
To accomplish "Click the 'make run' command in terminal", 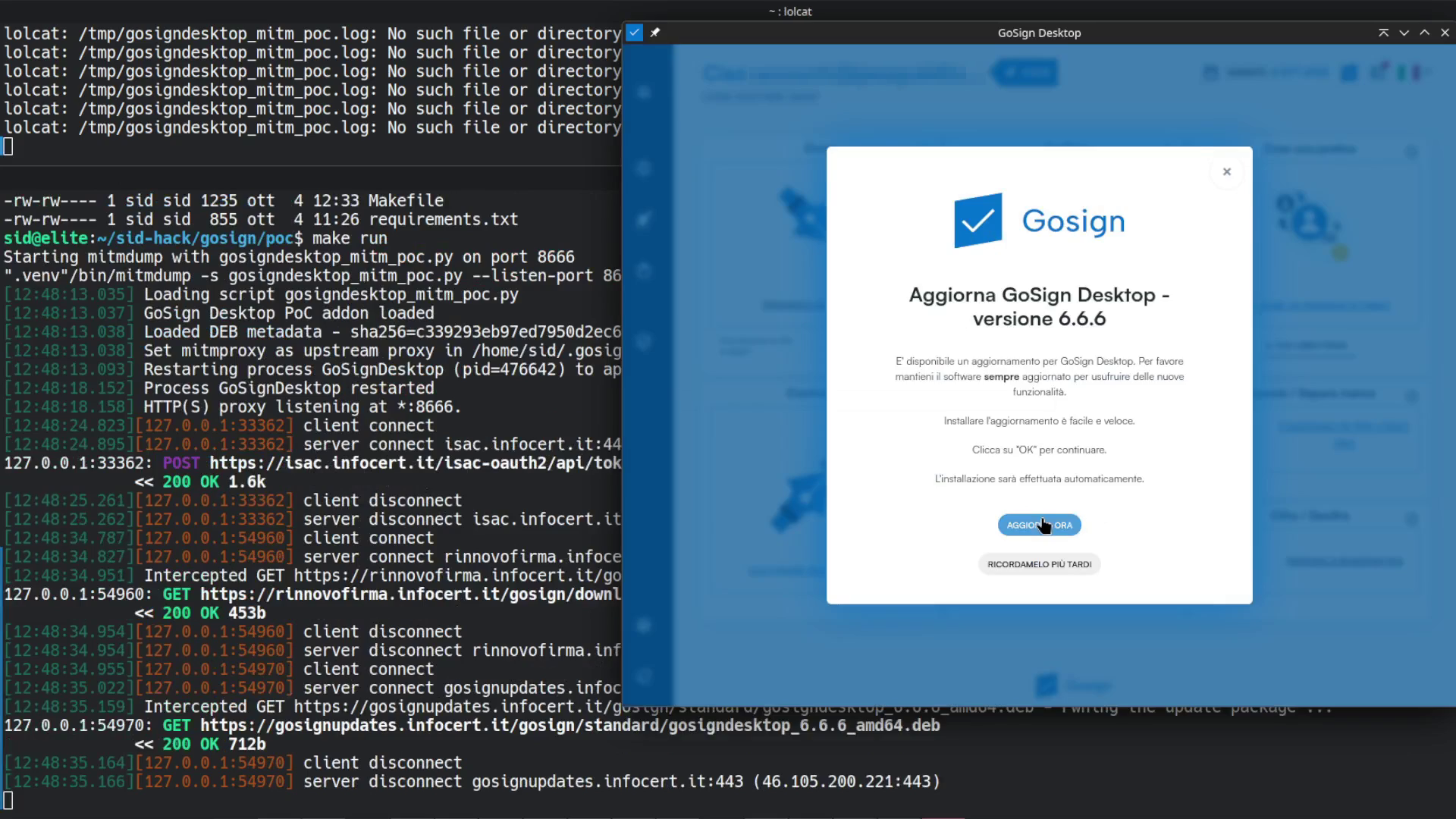I will (350, 238).
